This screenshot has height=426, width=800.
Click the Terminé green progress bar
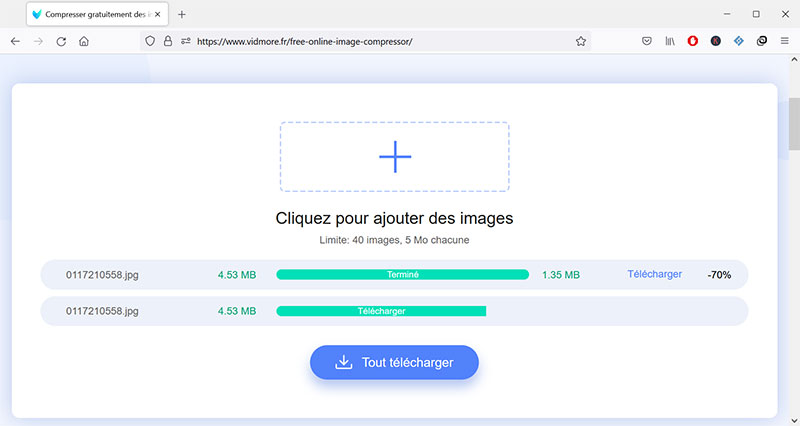402,274
